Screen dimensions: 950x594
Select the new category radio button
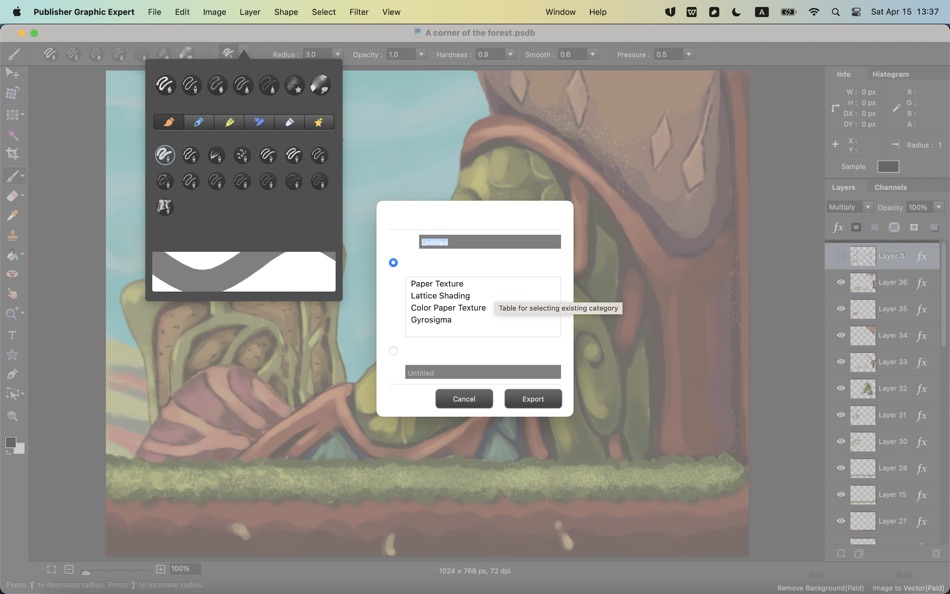393,351
